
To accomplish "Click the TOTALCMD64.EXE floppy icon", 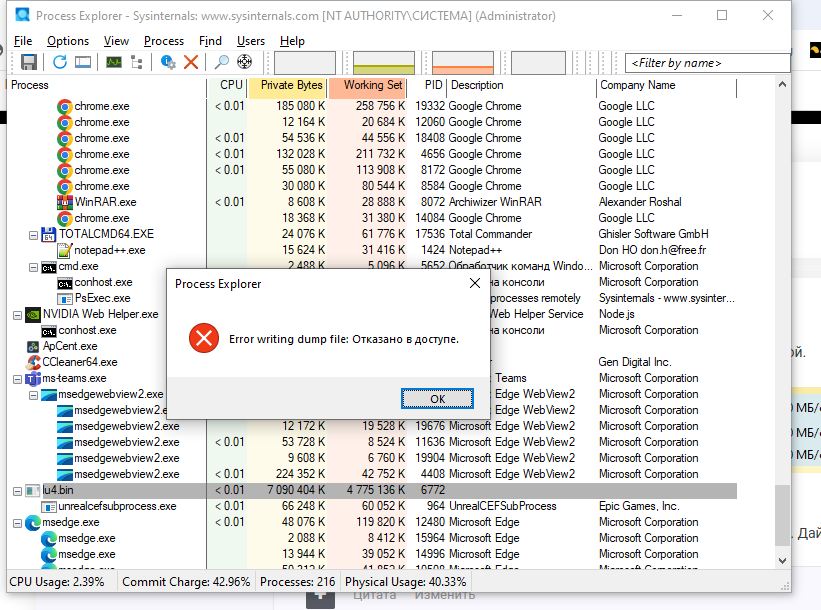I will coord(48,234).
